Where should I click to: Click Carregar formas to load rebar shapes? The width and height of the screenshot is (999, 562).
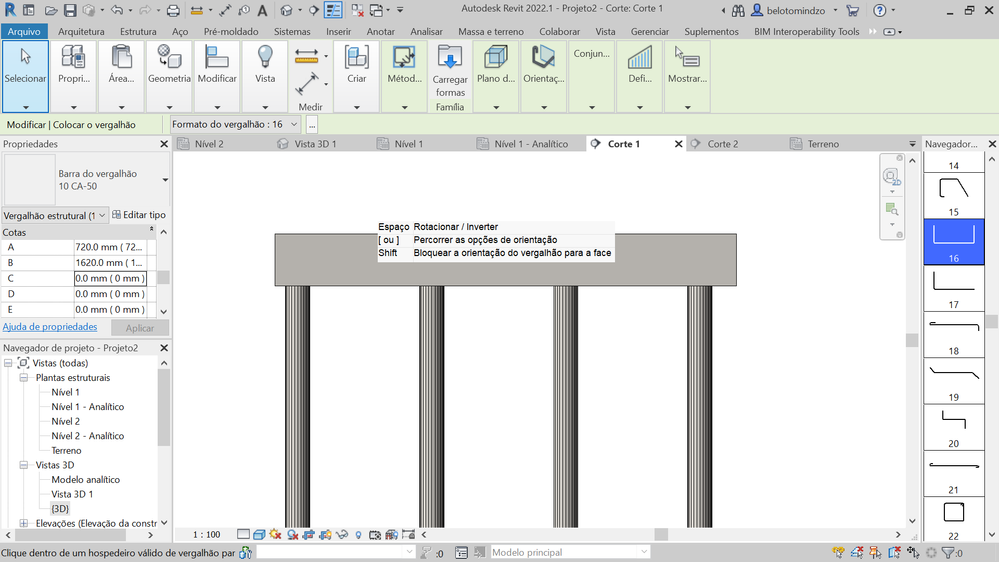(450, 70)
